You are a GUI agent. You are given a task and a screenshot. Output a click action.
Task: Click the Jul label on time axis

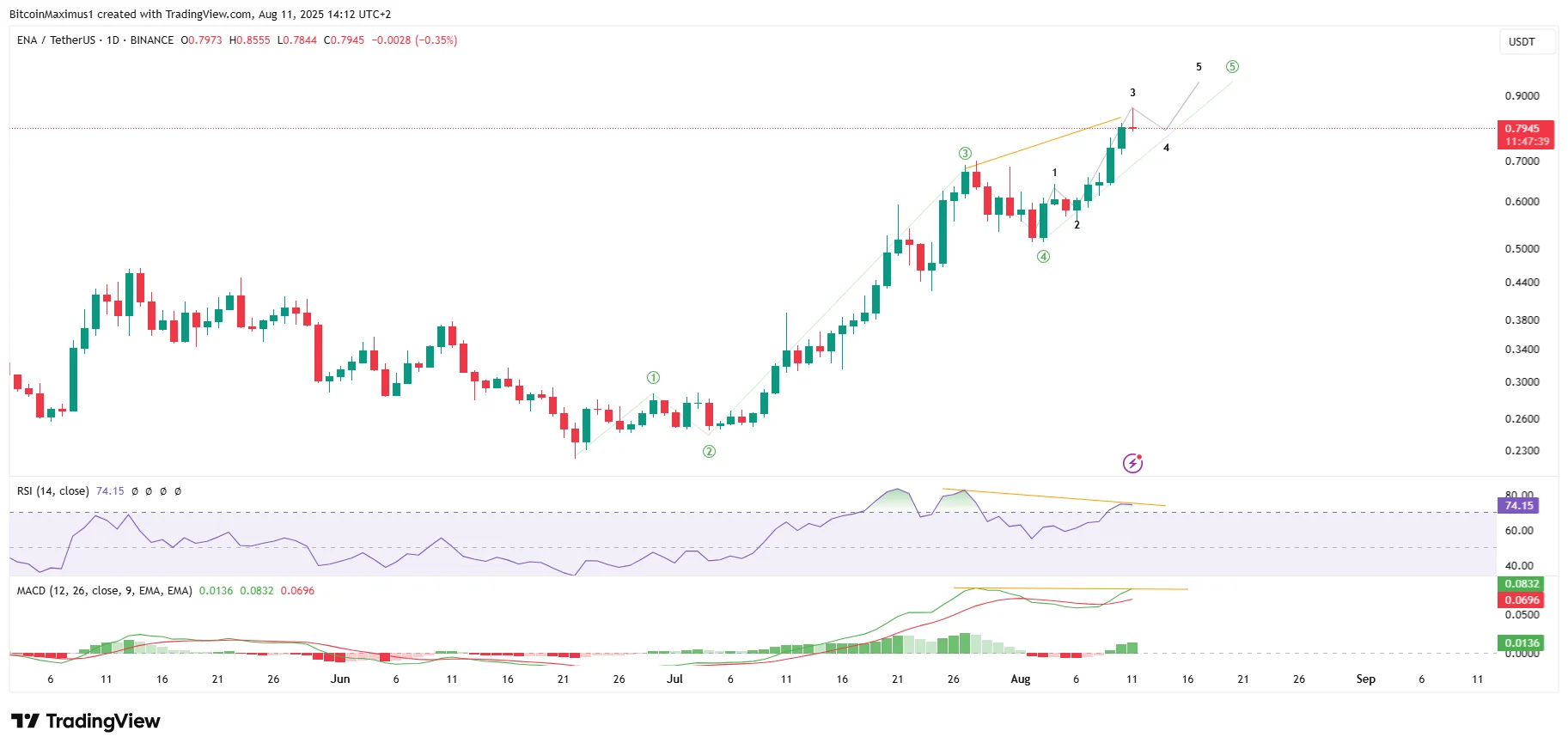[x=674, y=679]
